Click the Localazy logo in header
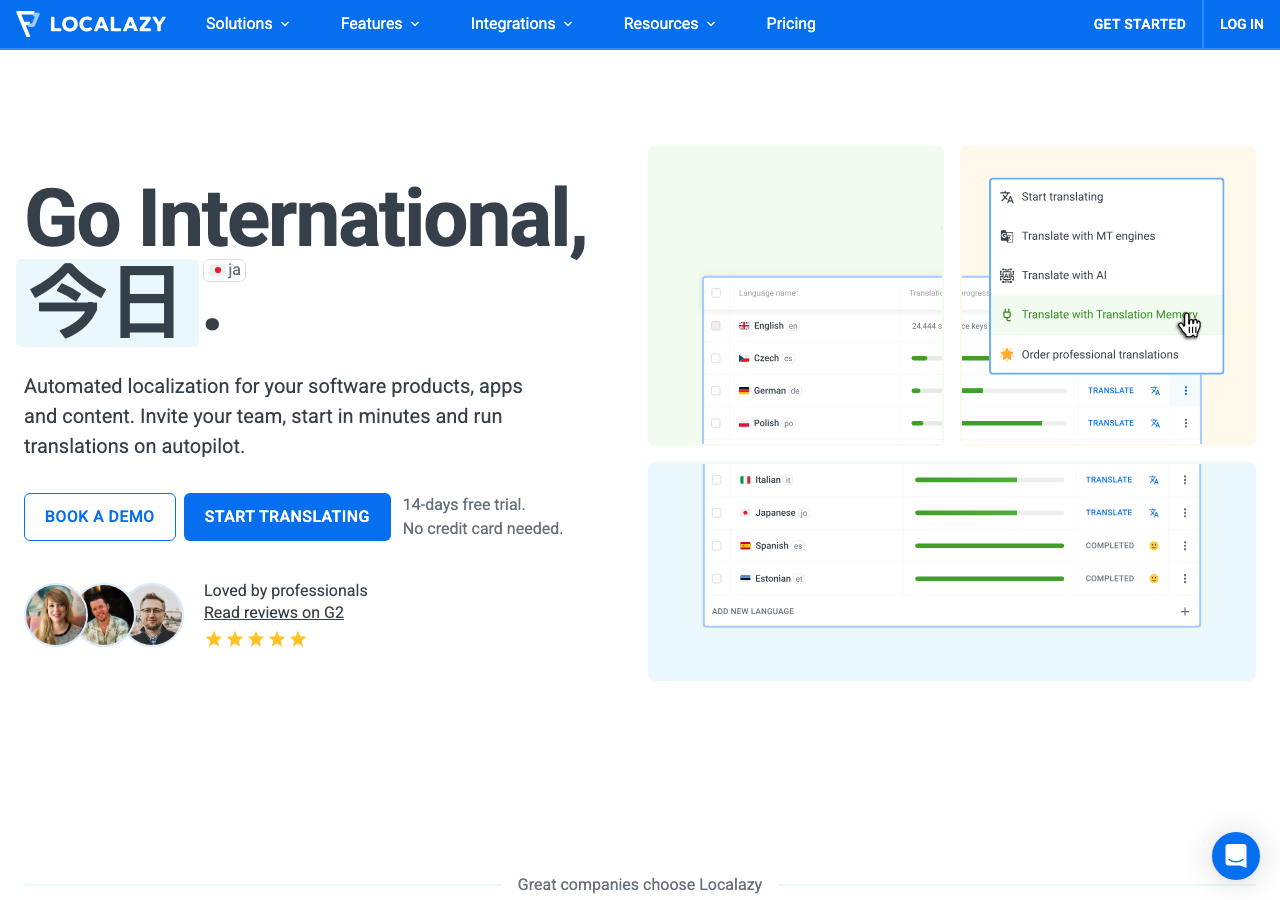Image resolution: width=1280 pixels, height=900 pixels. tap(91, 24)
